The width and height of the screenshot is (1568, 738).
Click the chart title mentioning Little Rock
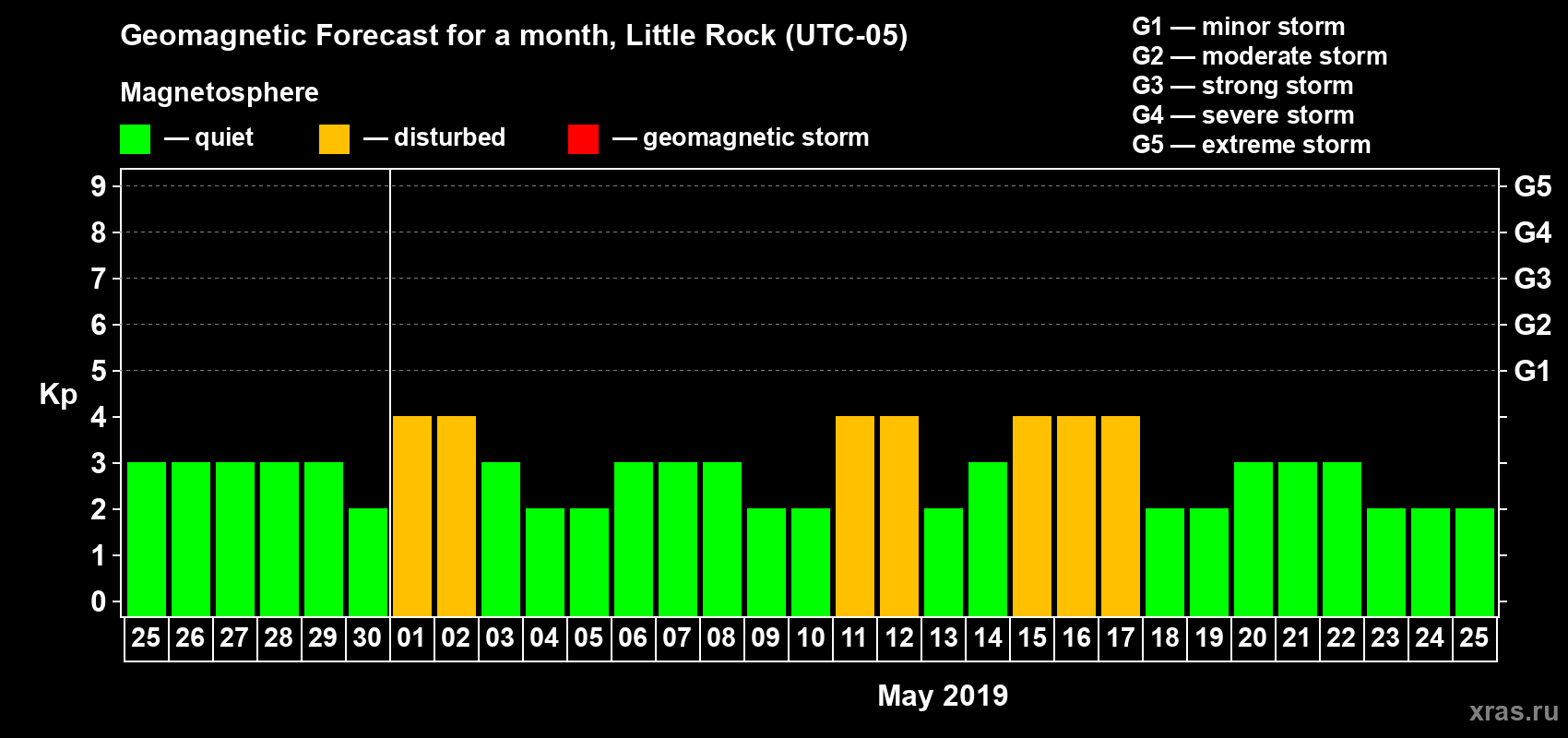(514, 36)
